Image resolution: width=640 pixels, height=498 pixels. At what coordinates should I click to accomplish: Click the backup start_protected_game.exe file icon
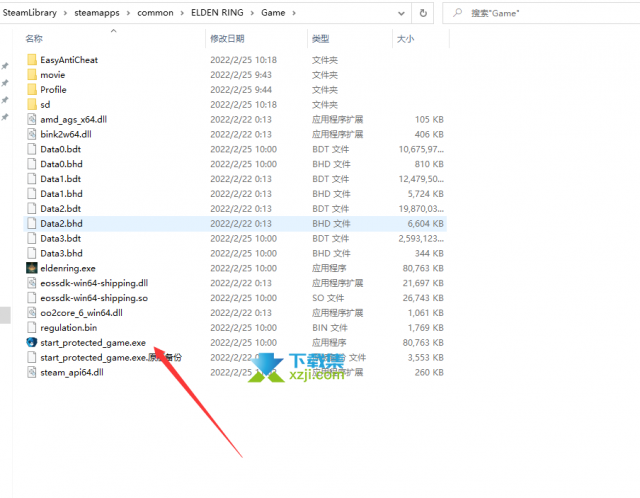coord(32,358)
